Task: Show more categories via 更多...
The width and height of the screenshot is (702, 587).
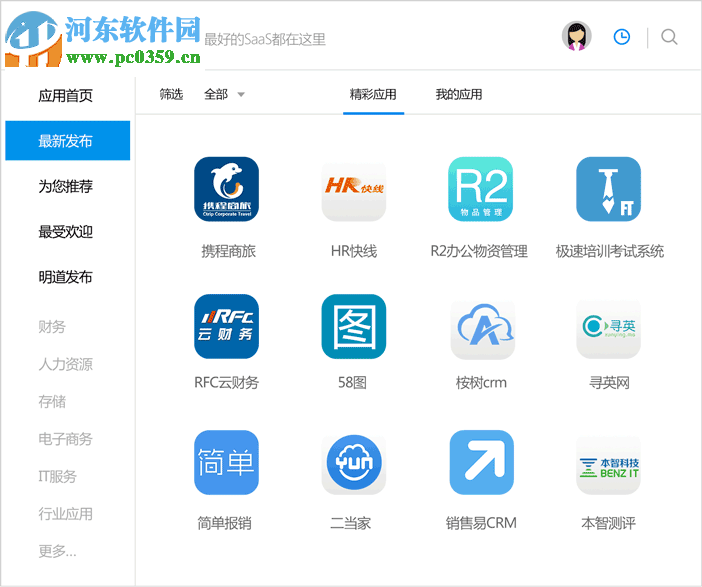Action: pyautogui.click(x=57, y=551)
